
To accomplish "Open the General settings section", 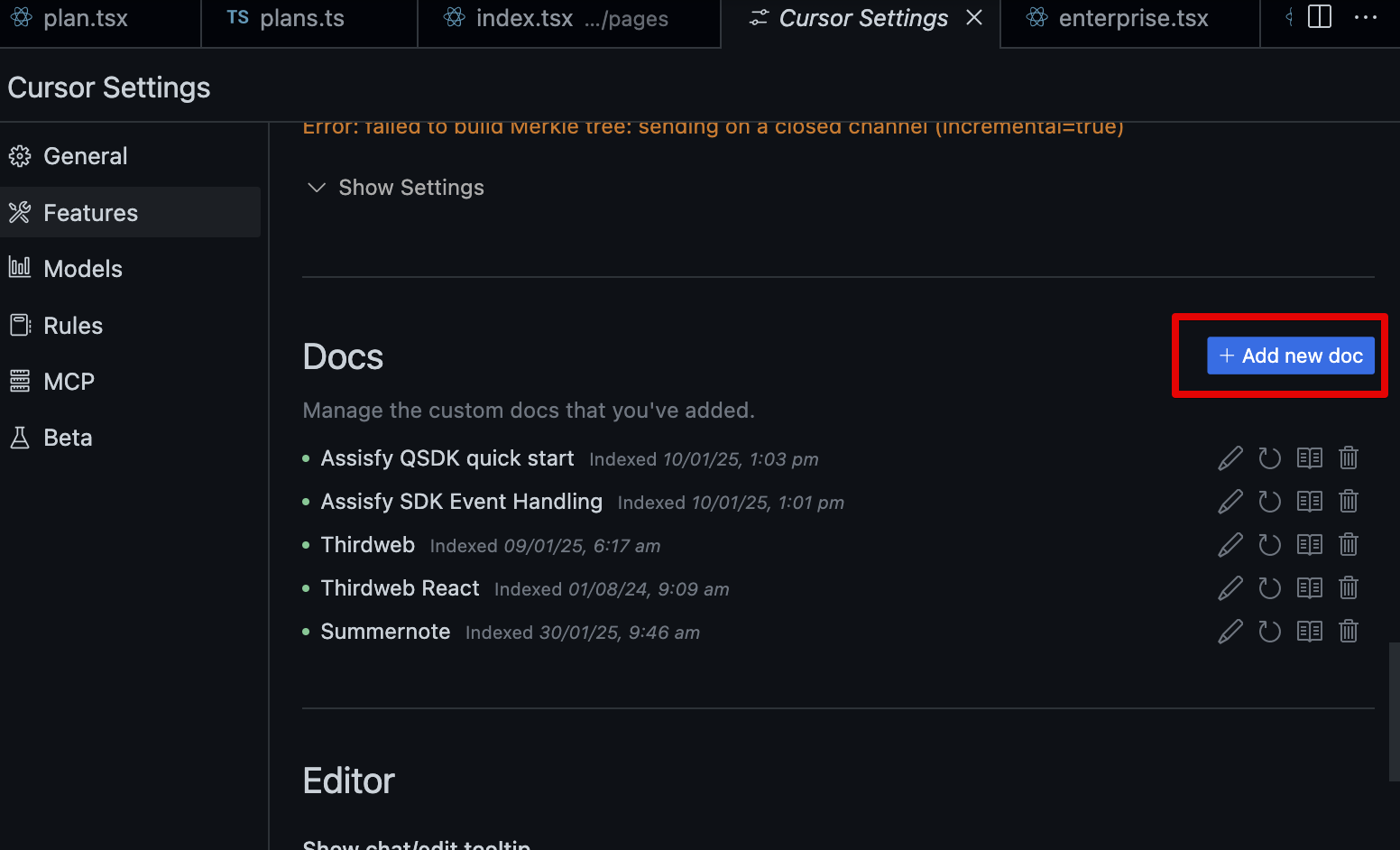I will [x=85, y=156].
